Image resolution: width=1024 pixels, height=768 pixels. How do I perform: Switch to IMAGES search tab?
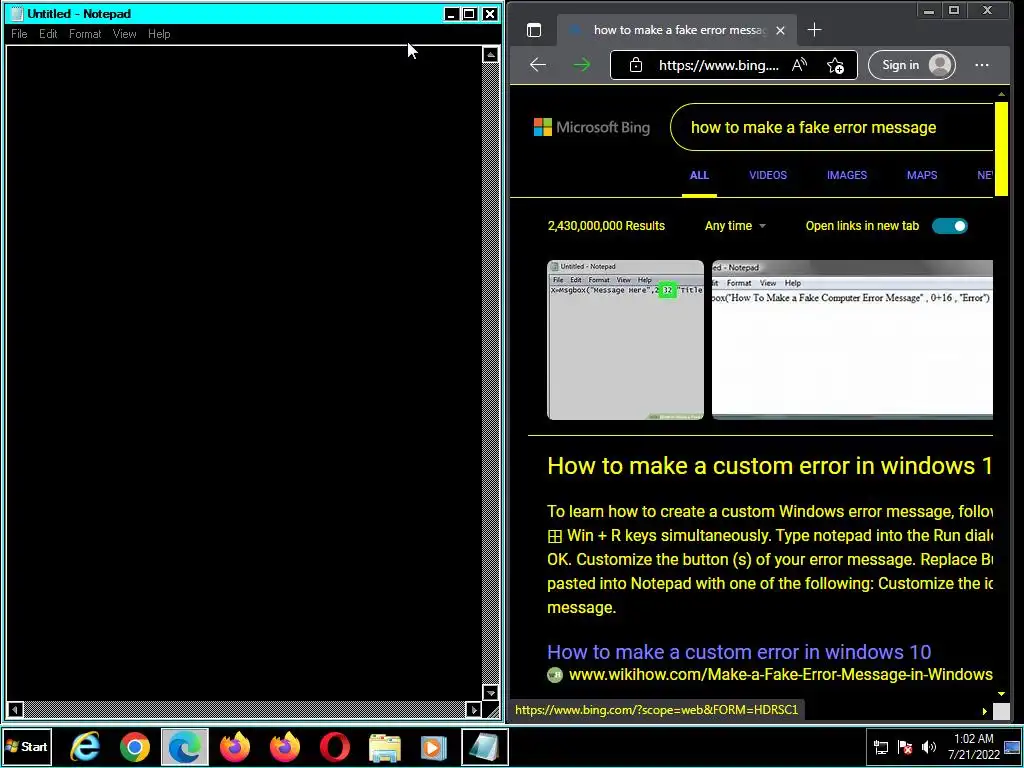click(846, 175)
